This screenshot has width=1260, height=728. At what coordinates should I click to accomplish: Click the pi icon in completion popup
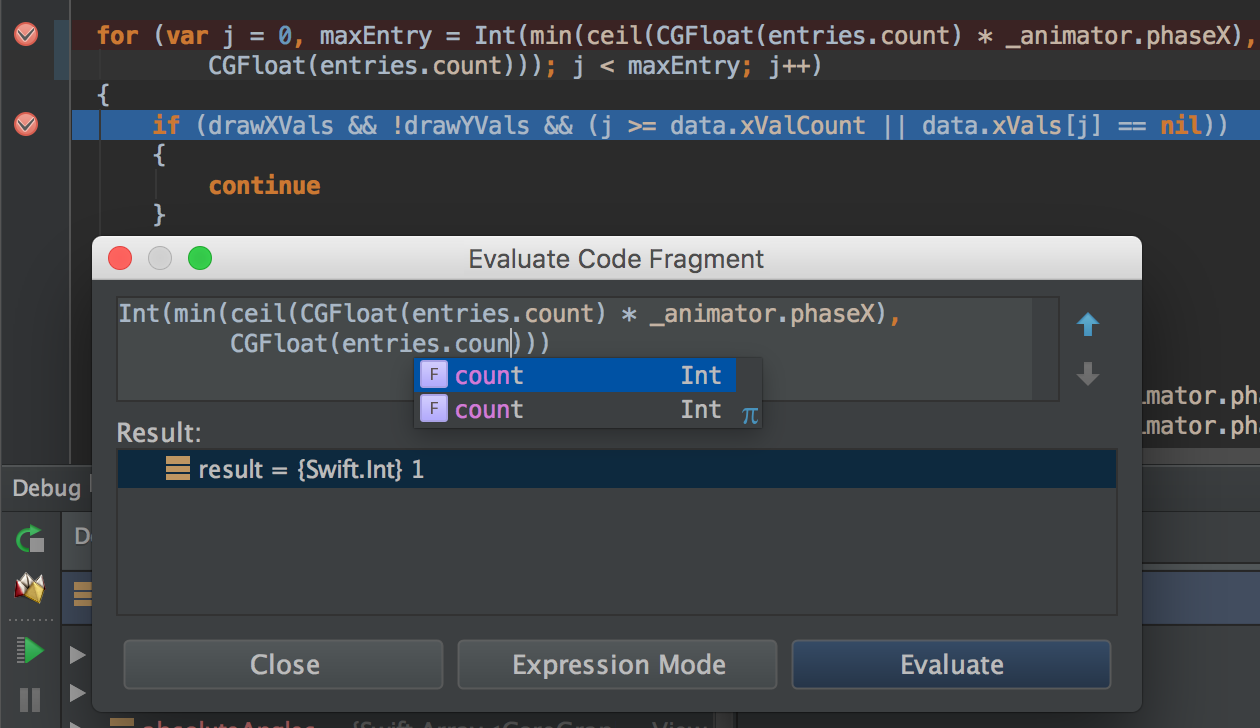click(750, 414)
